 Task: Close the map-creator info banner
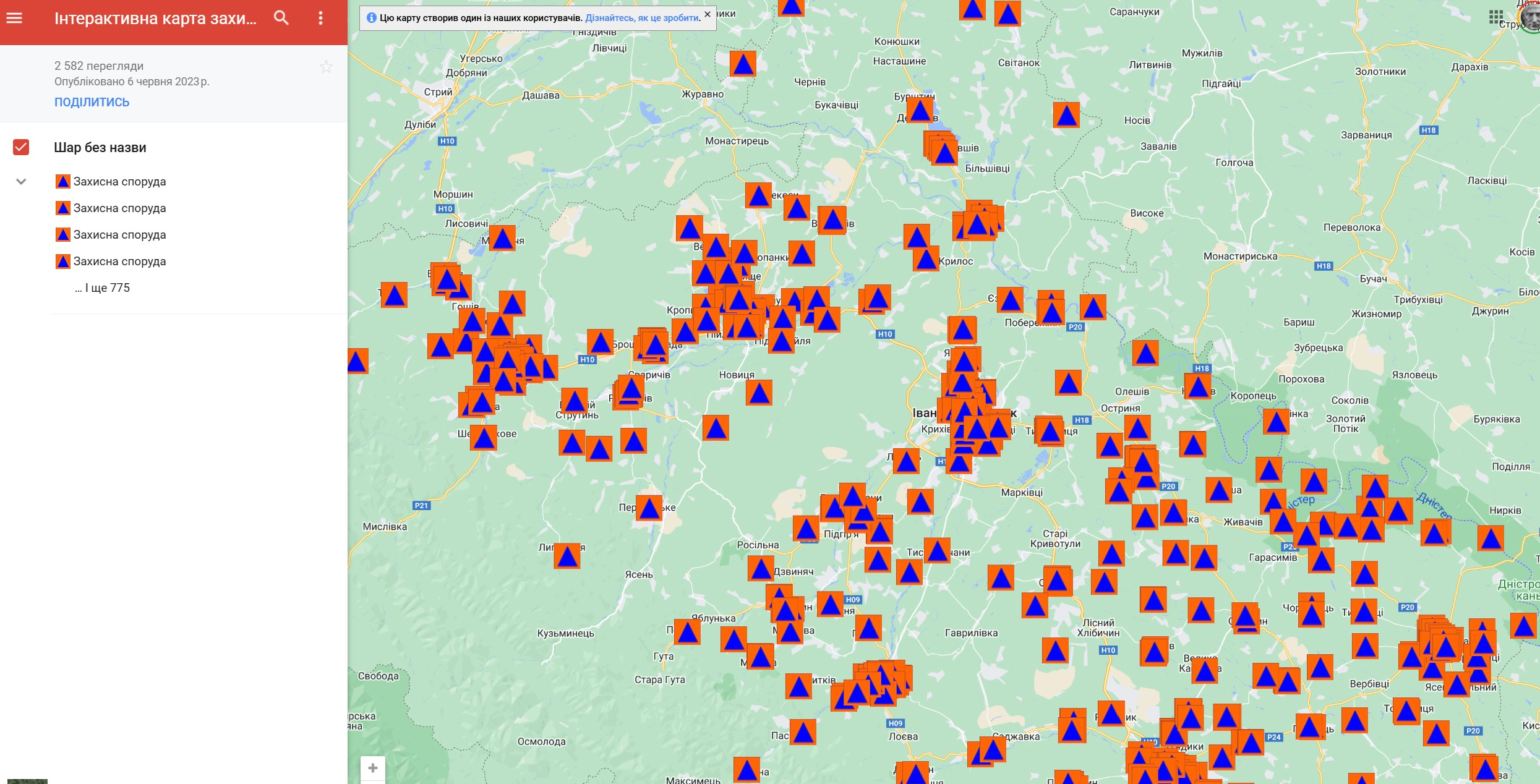point(708,14)
